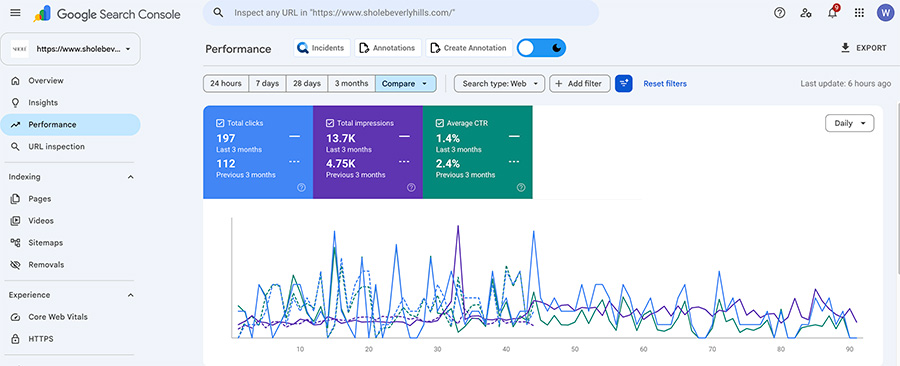Image resolution: width=900 pixels, height=366 pixels.
Task: Click the Performance page heading
Action: (238, 49)
